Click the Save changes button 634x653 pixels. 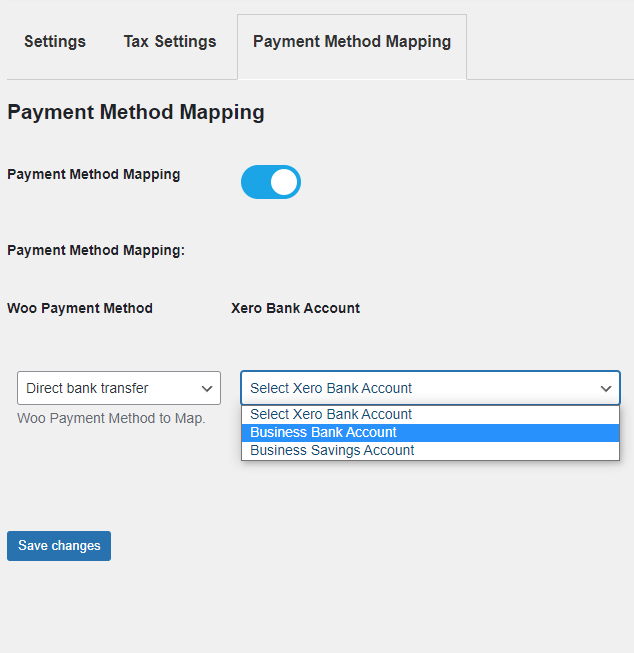(59, 546)
